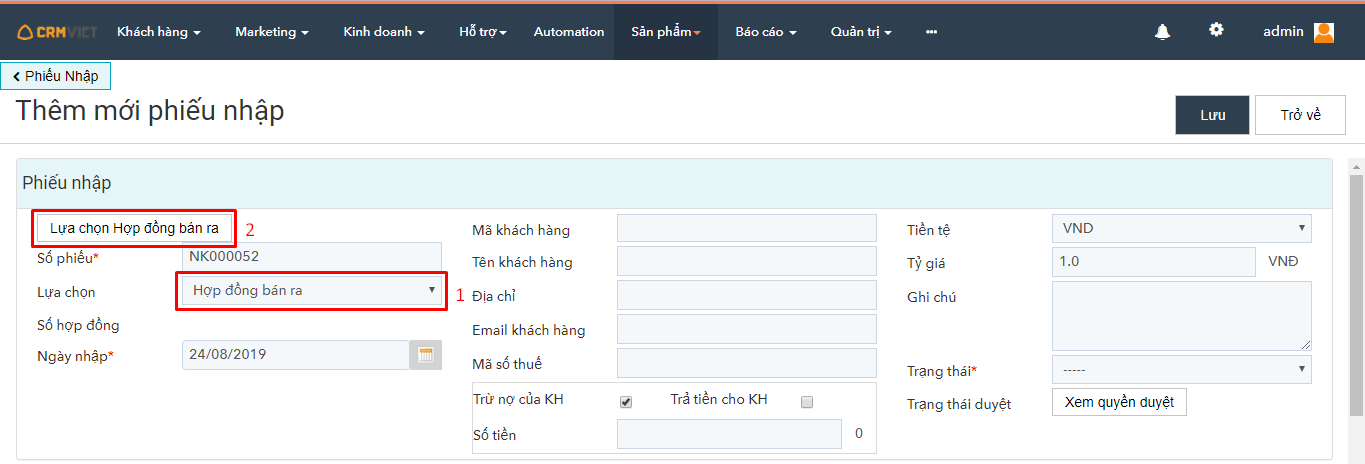Click the Mã khách hàng input field
The image size is (1365, 464).
tap(747, 229)
